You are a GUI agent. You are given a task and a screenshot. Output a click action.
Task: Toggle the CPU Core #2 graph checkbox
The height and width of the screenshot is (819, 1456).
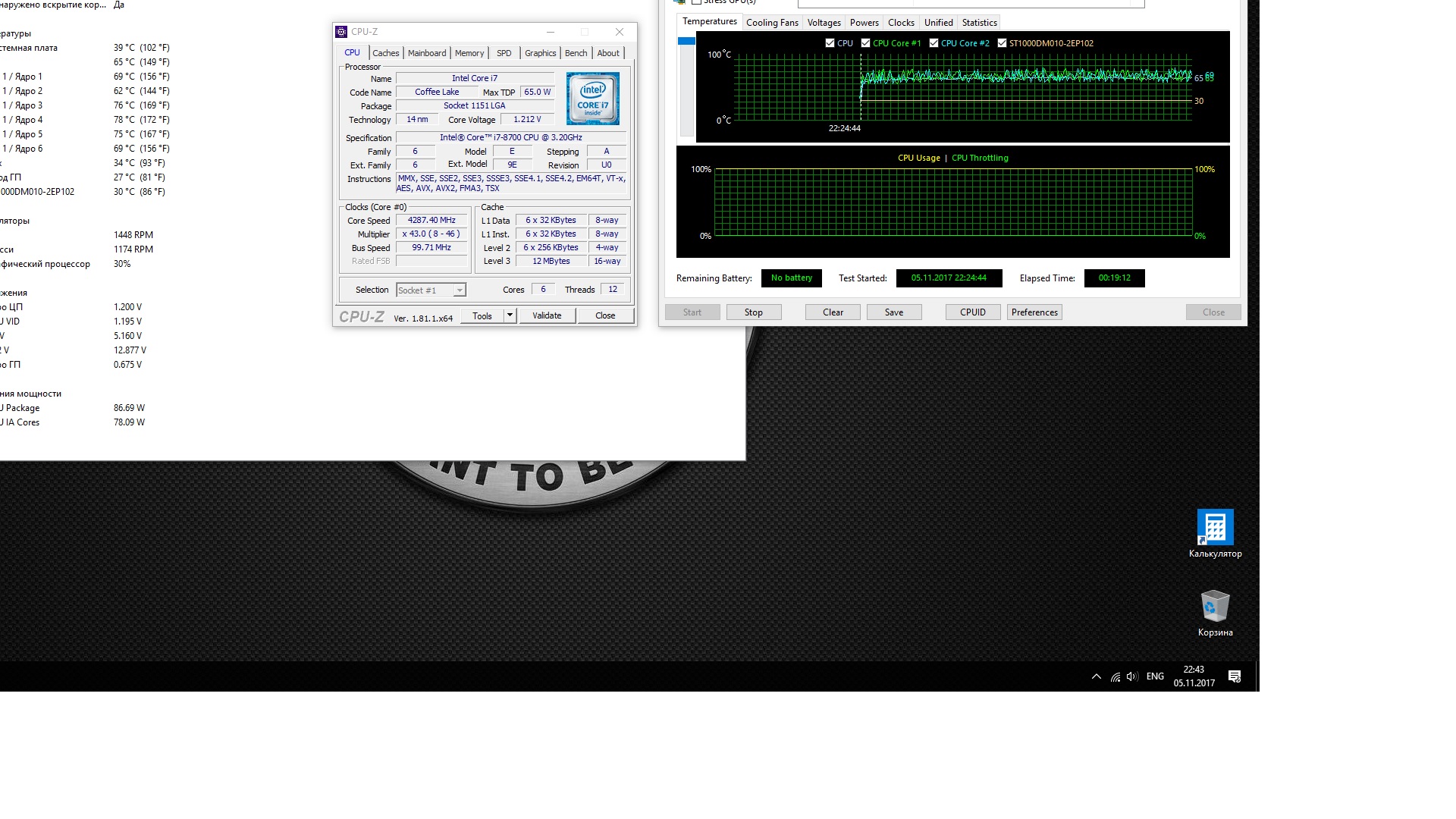934,43
